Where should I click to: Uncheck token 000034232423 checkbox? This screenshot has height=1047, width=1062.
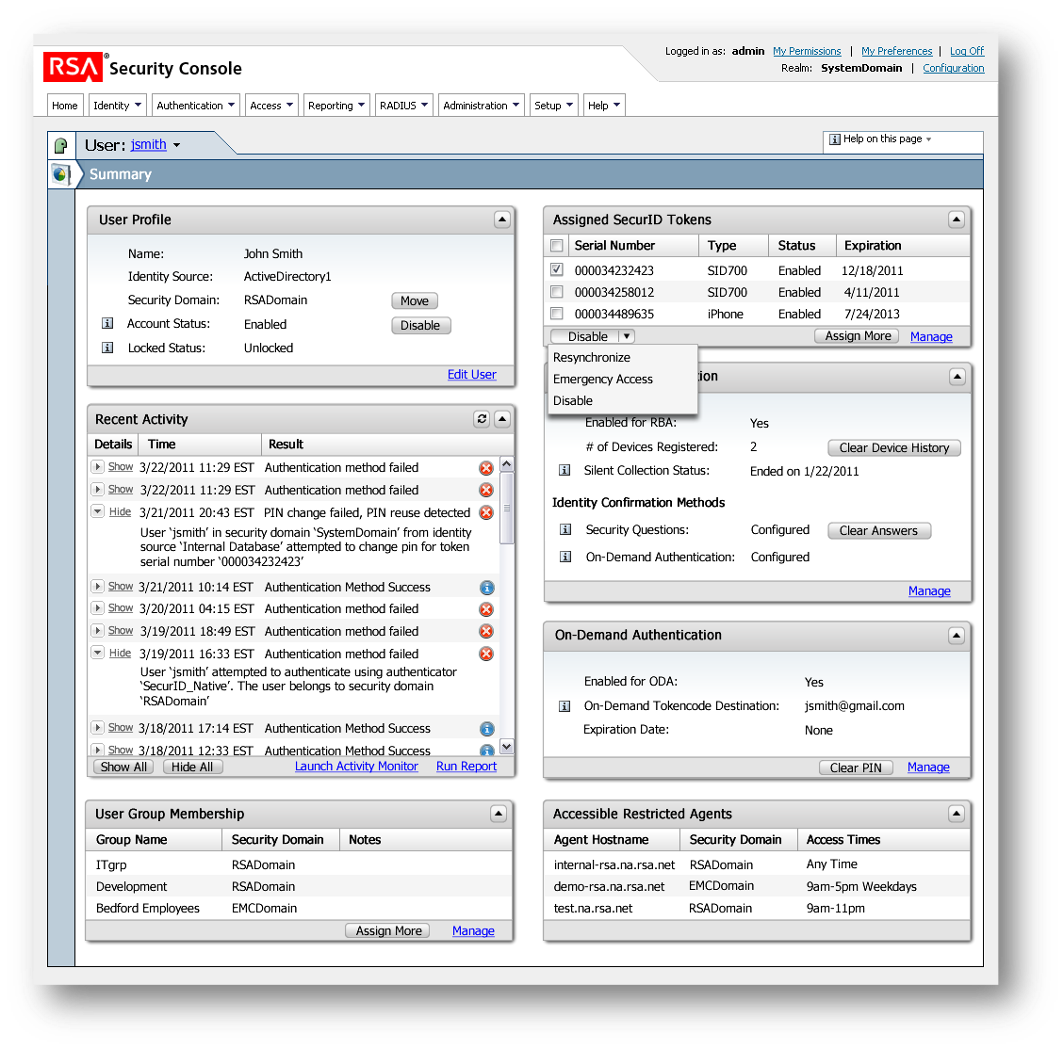[x=557, y=270]
